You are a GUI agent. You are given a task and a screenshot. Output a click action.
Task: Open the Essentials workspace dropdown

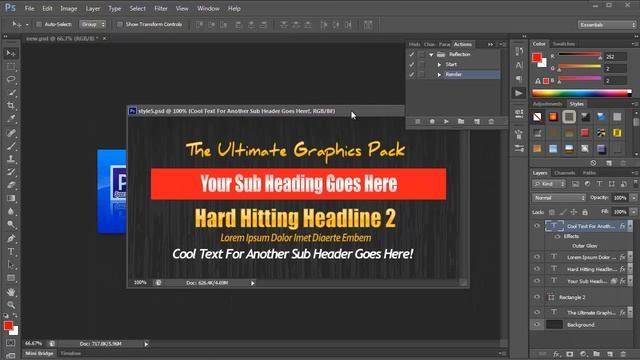[x=607, y=25]
